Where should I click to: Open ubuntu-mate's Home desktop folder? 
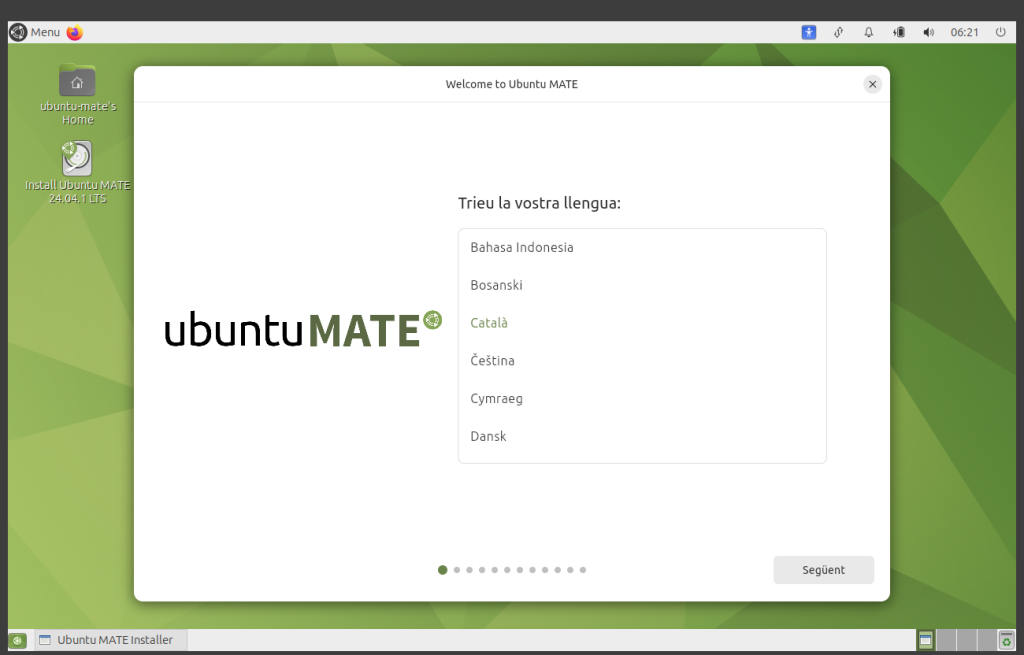coord(77,84)
